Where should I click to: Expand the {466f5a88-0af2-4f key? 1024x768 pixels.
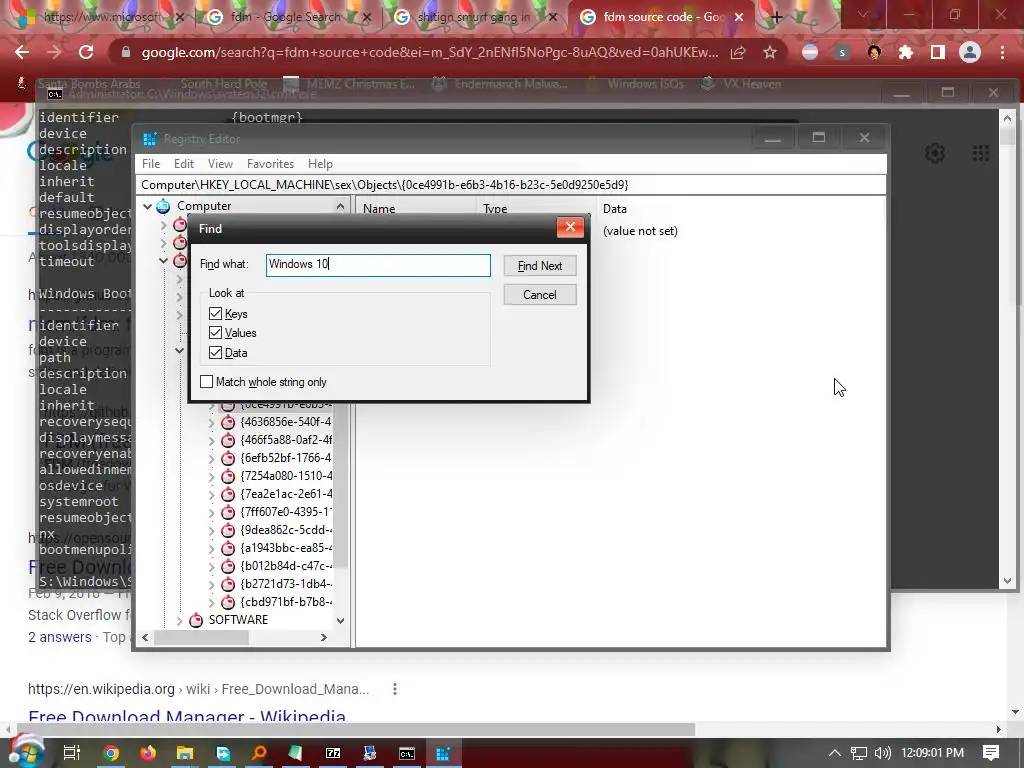(x=211, y=441)
